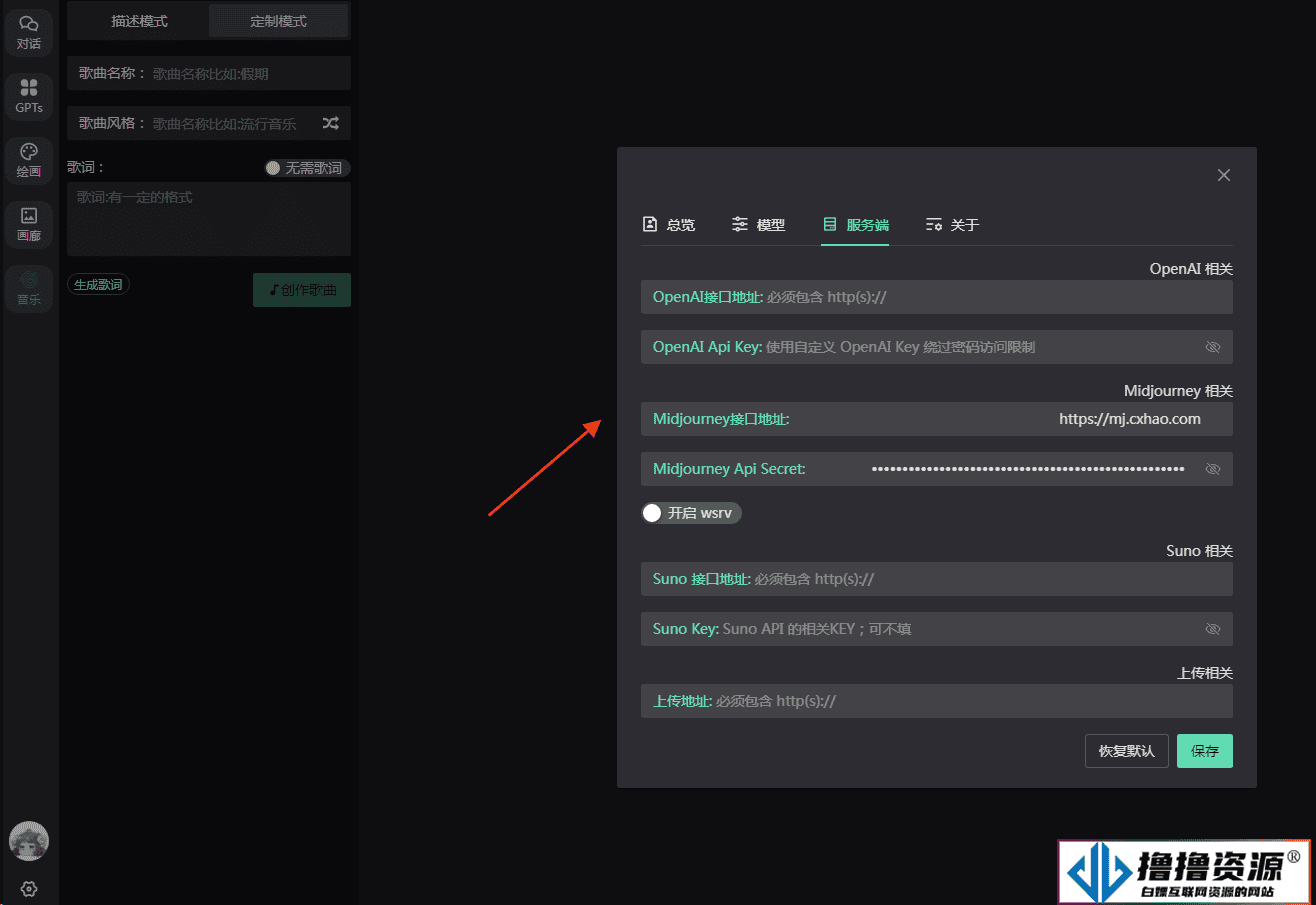
Task: Click the shuffle icon beside 歌曲风格
Action: coord(331,123)
